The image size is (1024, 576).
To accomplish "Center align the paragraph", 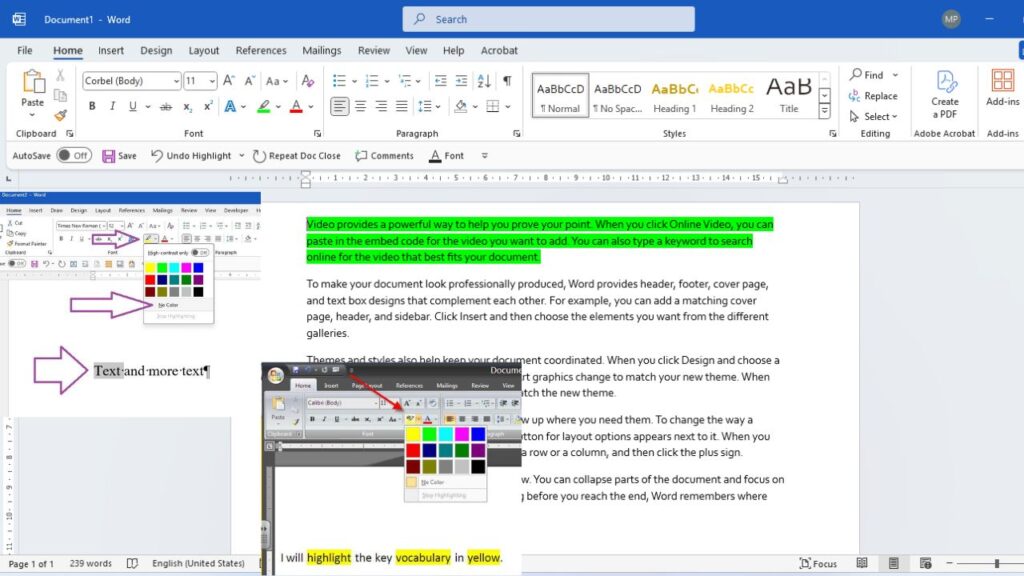I will click(360, 106).
